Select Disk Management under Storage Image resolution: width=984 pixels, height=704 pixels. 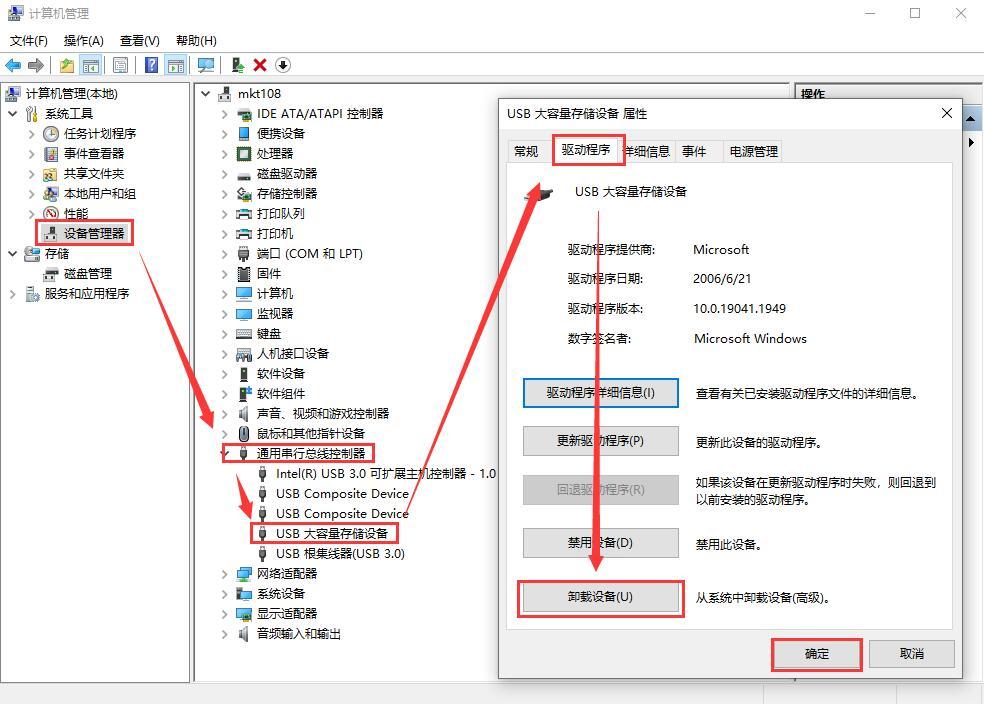click(x=87, y=273)
